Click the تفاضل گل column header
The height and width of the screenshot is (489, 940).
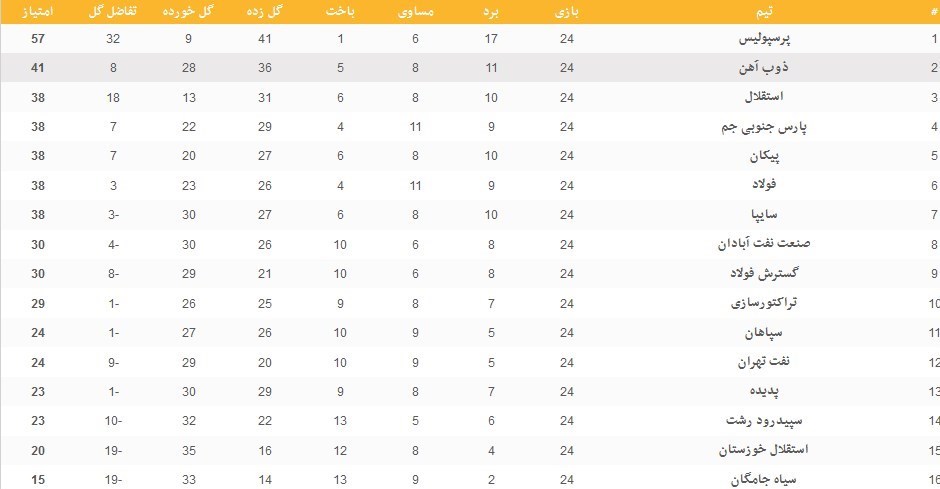(113, 11)
